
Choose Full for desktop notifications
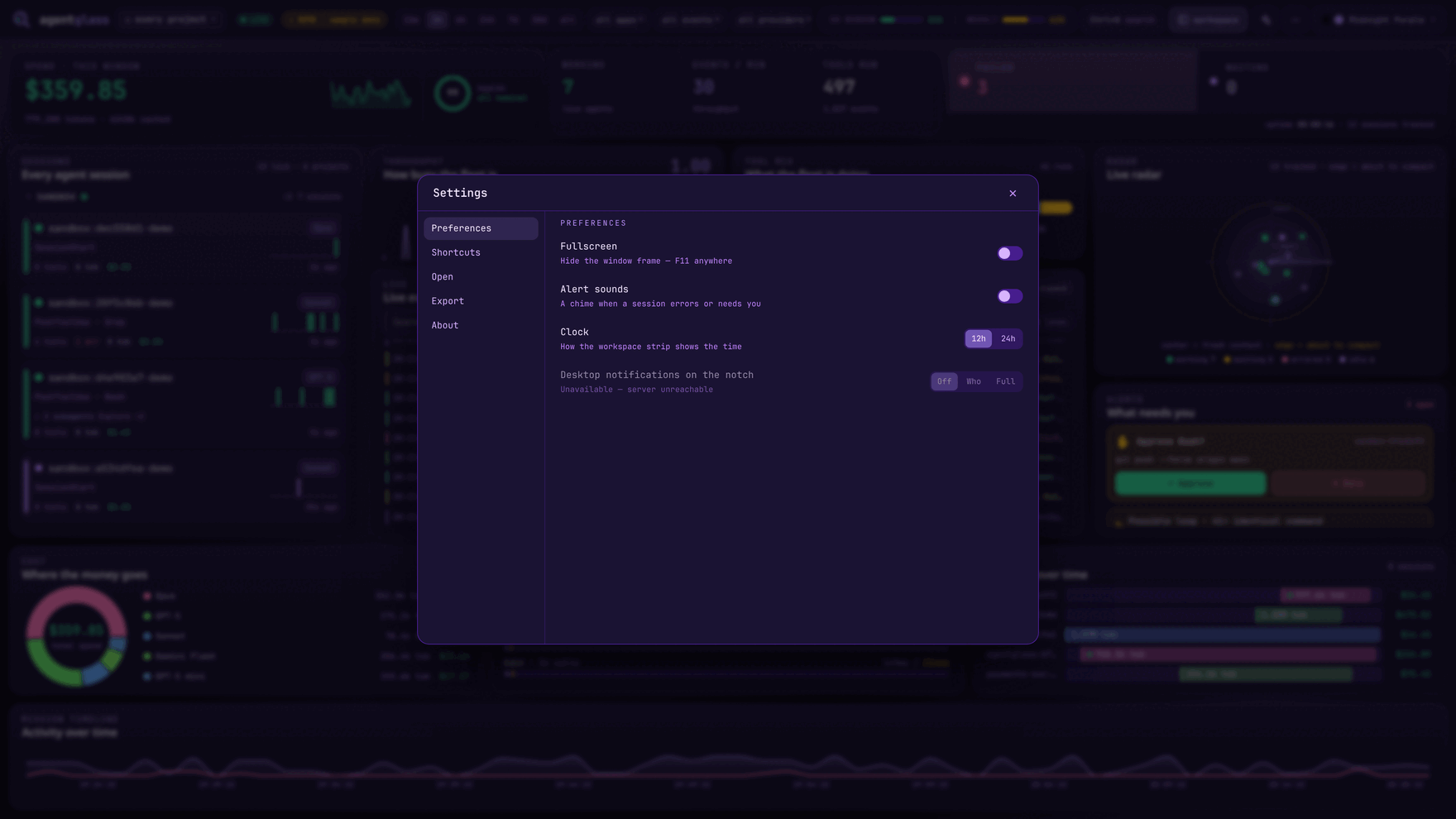click(x=1005, y=381)
